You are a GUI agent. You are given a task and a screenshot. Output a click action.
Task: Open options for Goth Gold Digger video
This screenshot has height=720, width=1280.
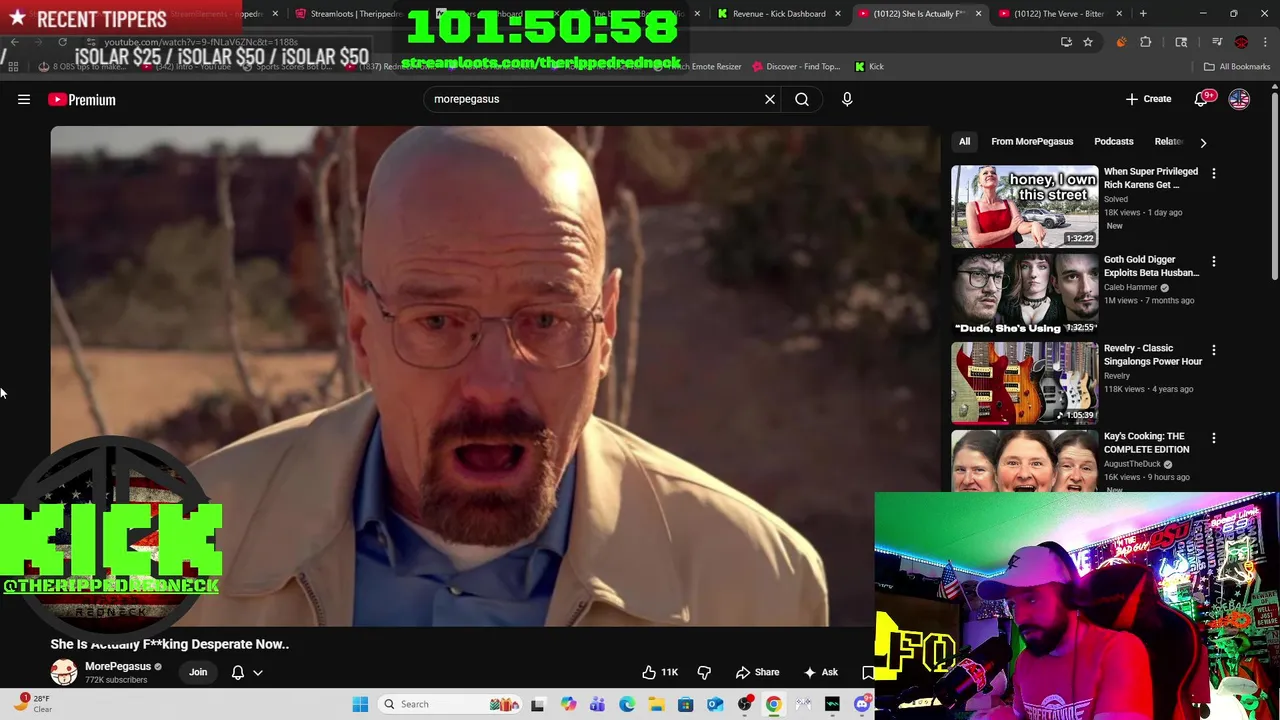click(1213, 261)
